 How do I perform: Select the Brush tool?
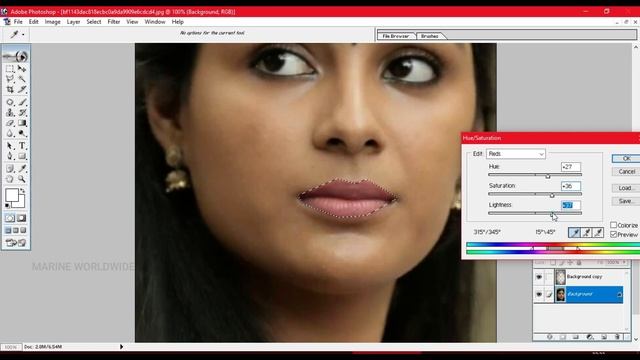click(x=22, y=102)
